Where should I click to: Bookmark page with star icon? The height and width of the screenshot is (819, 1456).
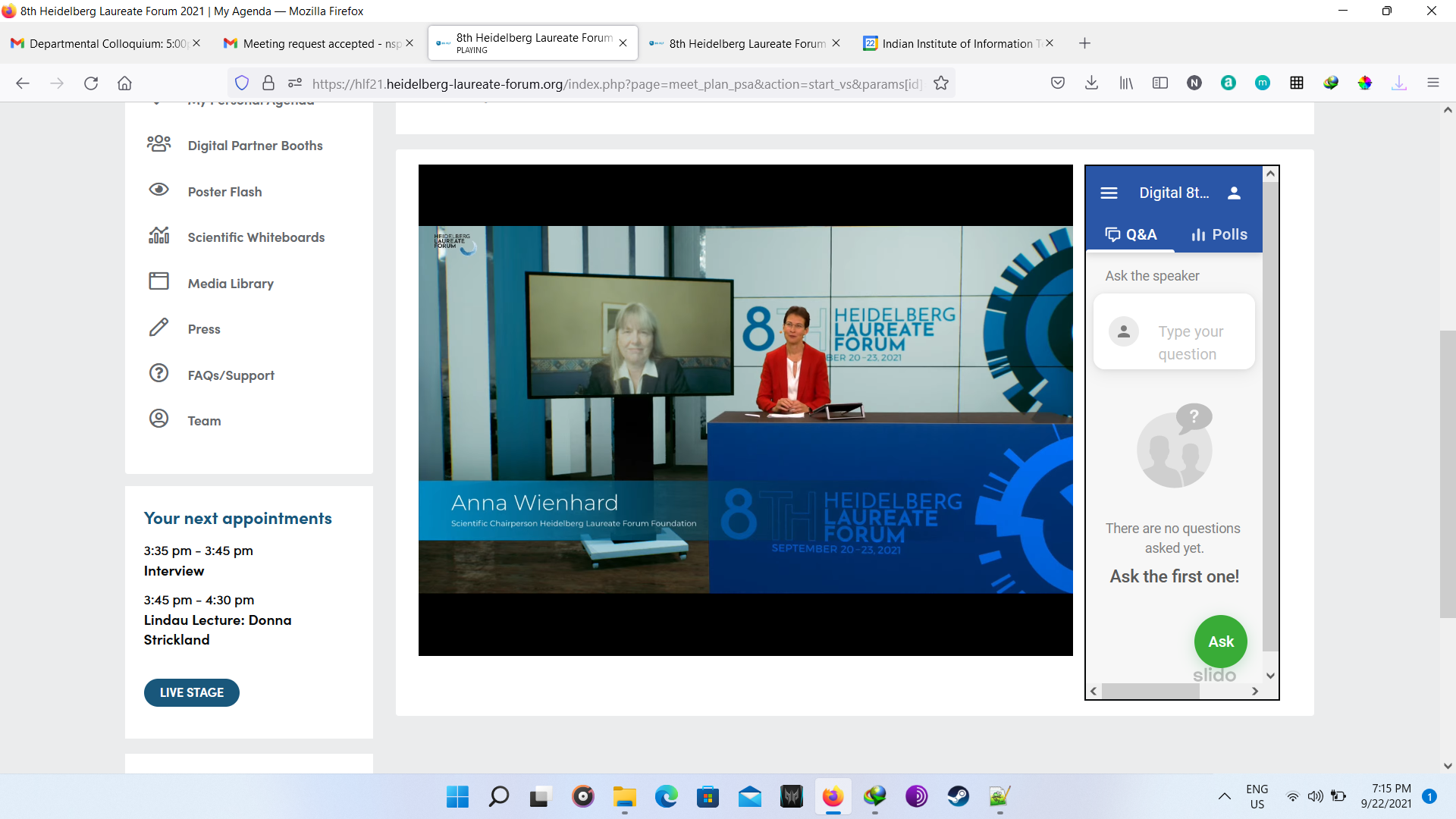pos(941,83)
